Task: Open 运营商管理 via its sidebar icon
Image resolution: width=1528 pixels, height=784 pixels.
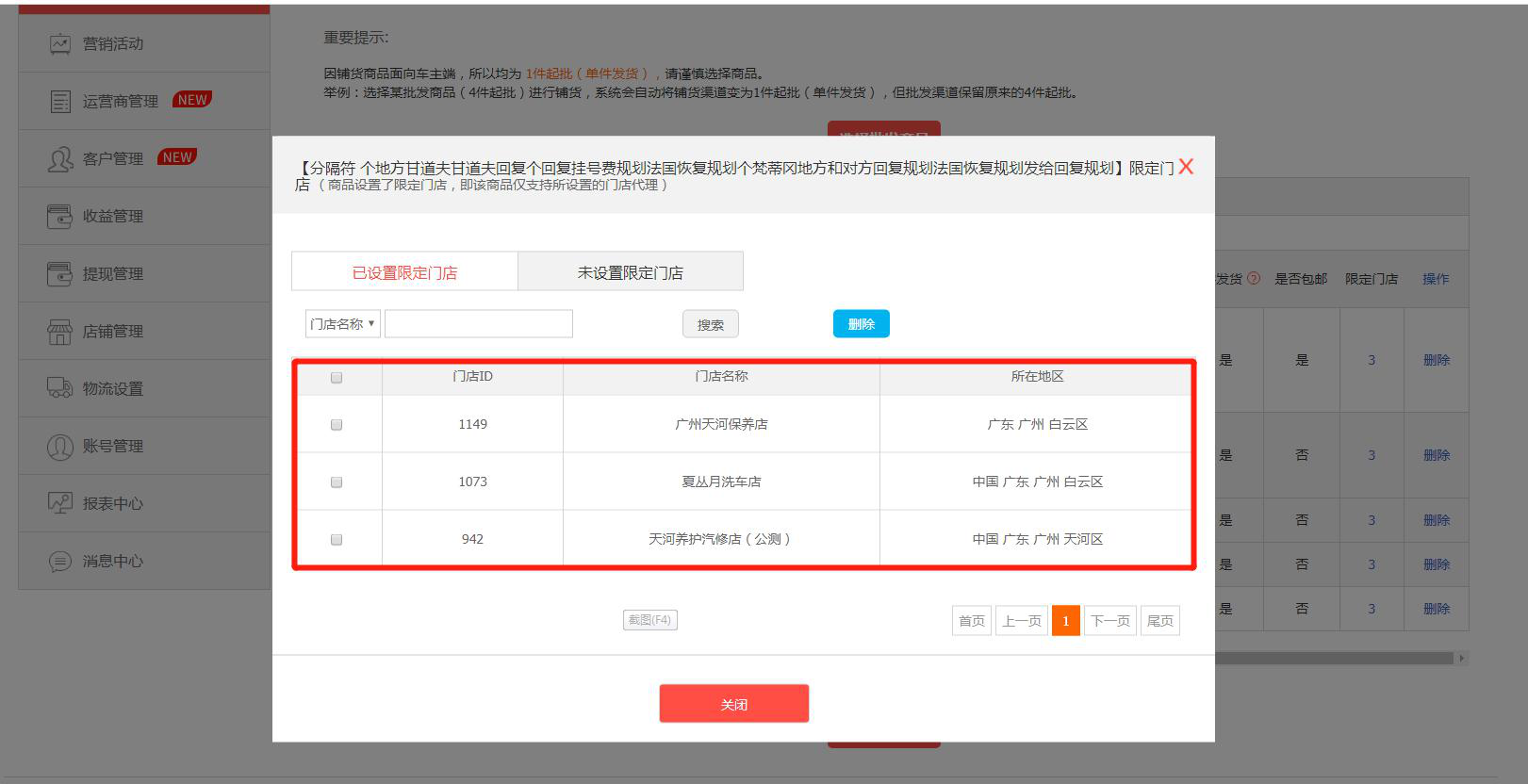Action: tap(59, 102)
